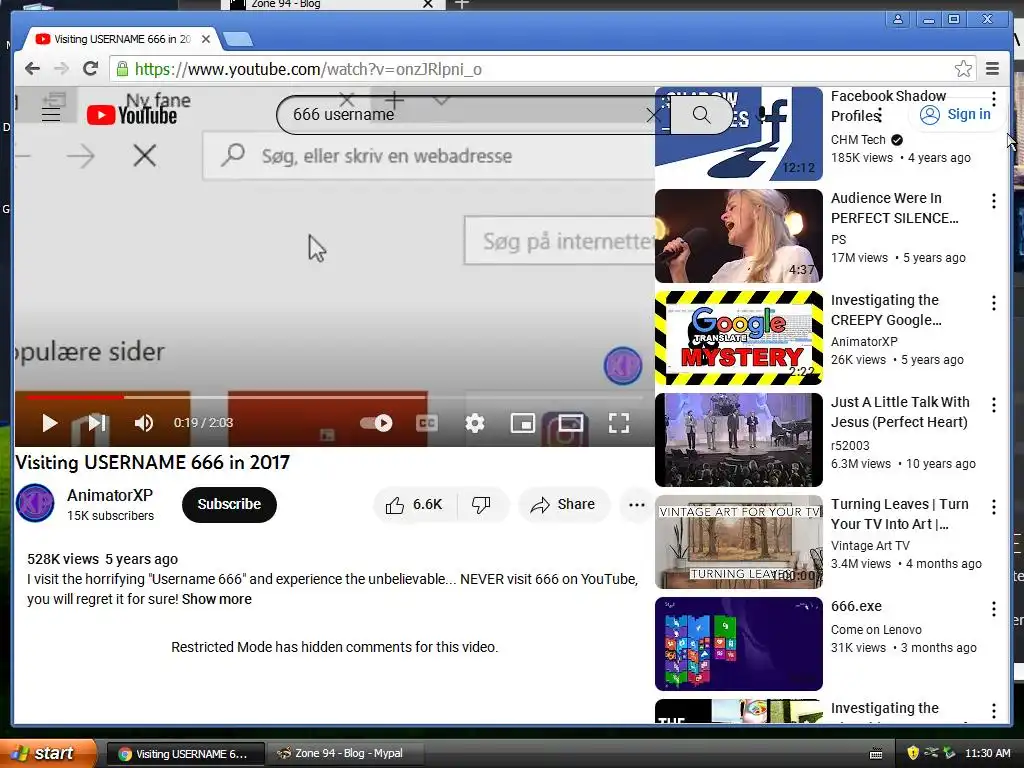Image resolution: width=1024 pixels, height=768 pixels.
Task: Open options for Just A Little Talk With Jesus
Action: point(993,405)
